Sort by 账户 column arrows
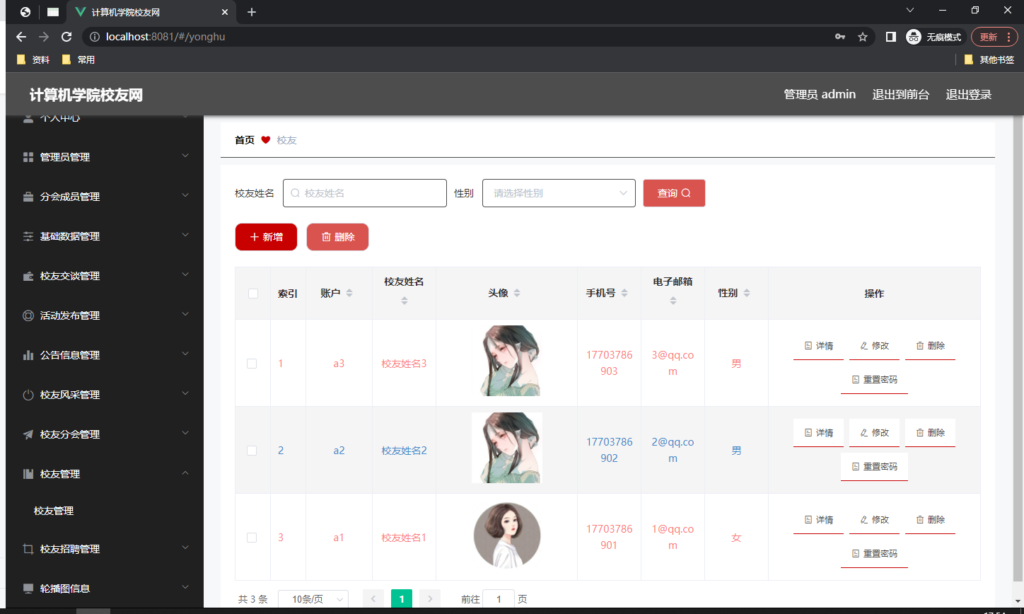 pyautogui.click(x=349, y=293)
